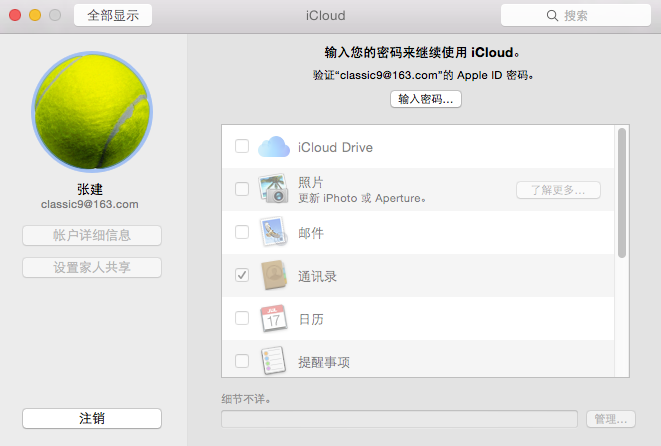Click the 提醒事项 label text

(x=324, y=362)
